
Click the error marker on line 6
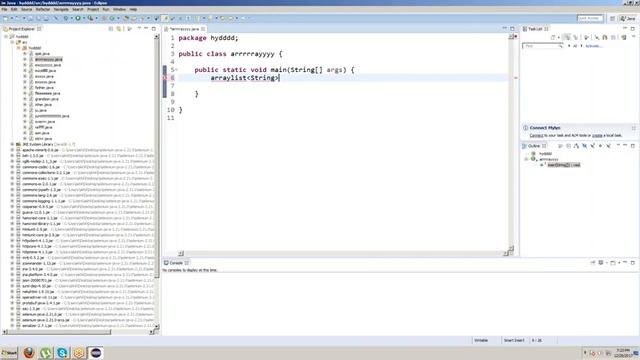coord(165,78)
